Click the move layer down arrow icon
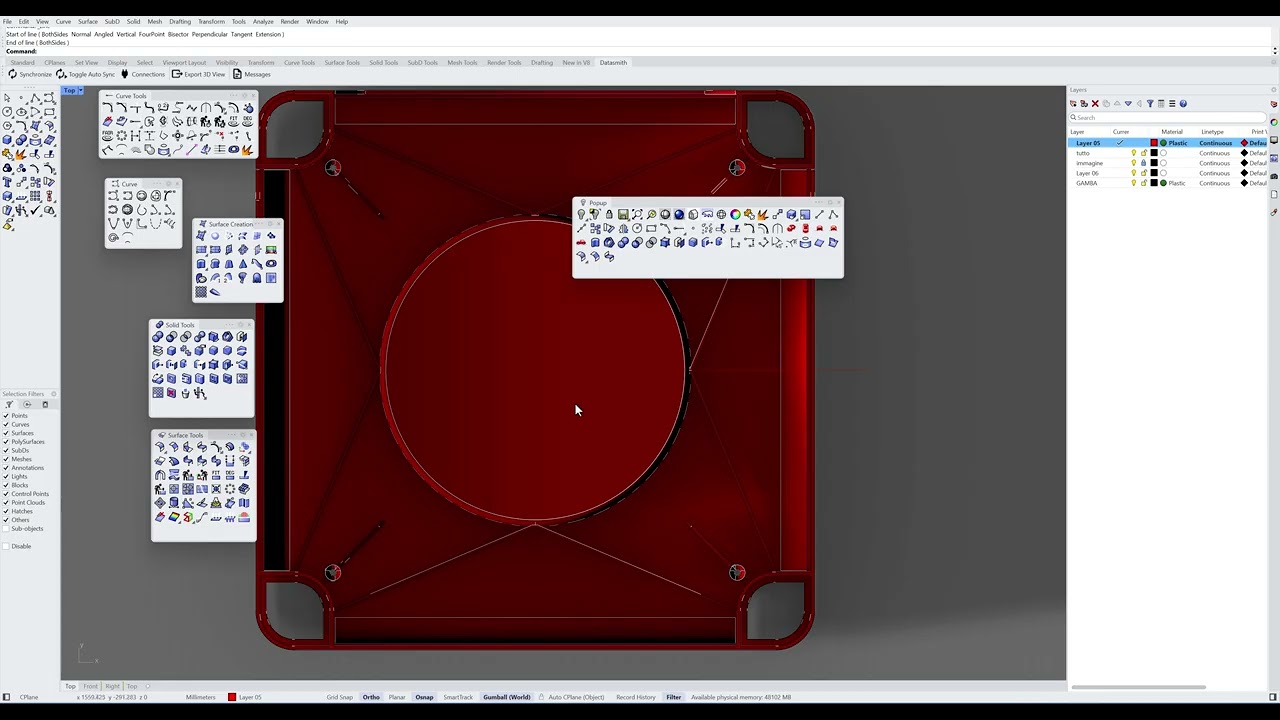The image size is (1280, 720). [1128, 103]
